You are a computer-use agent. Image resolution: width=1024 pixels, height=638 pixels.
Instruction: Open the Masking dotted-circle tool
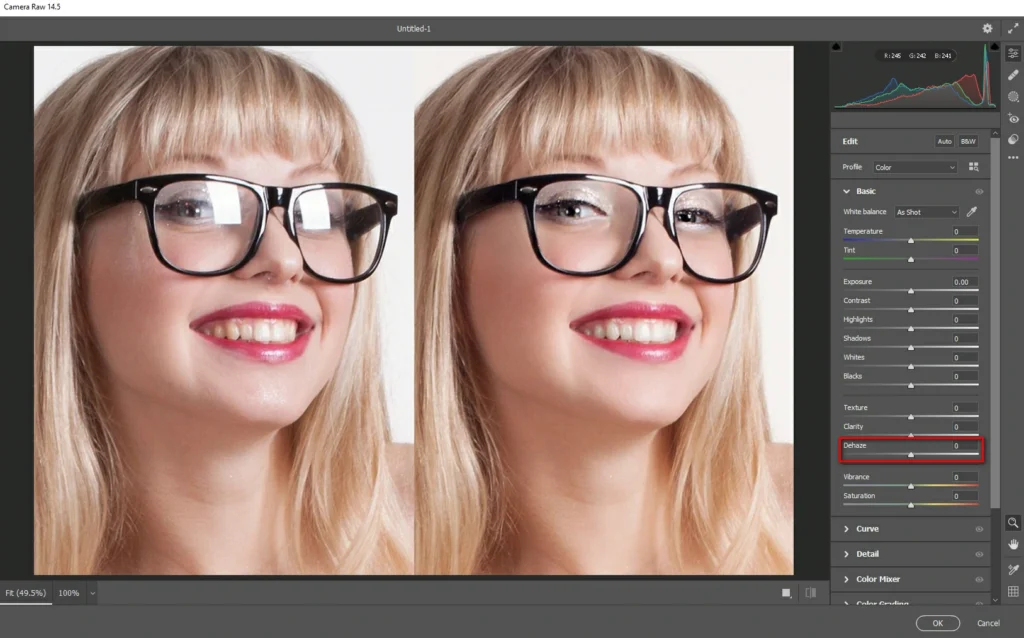1013,97
